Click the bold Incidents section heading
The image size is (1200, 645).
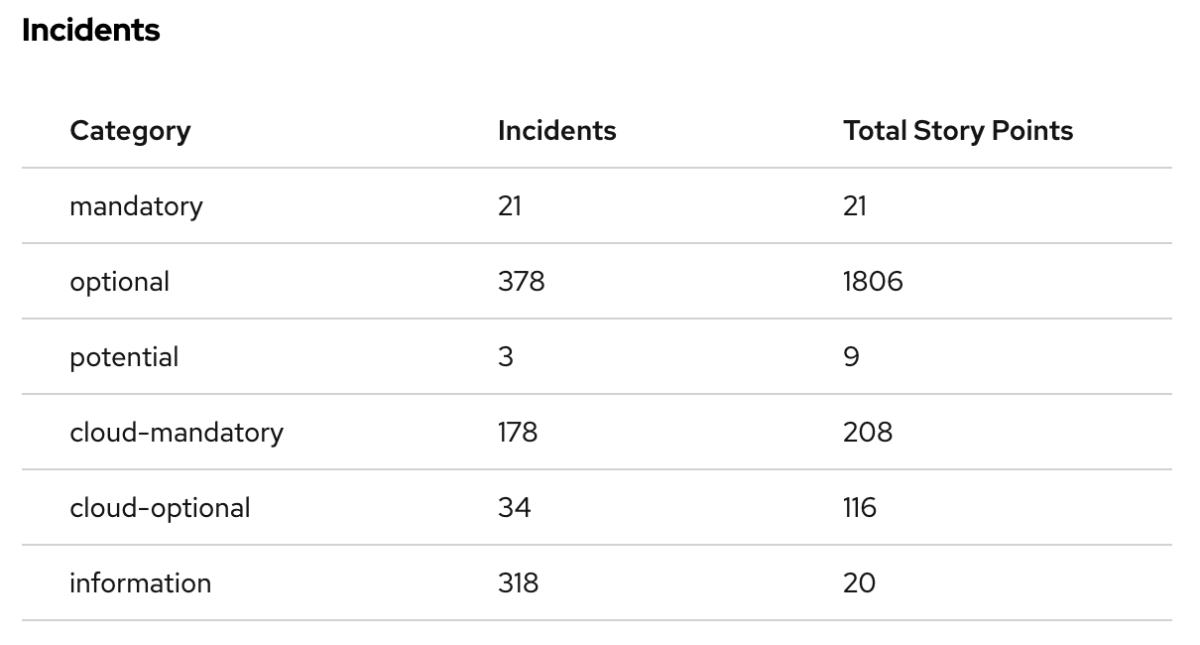90,30
